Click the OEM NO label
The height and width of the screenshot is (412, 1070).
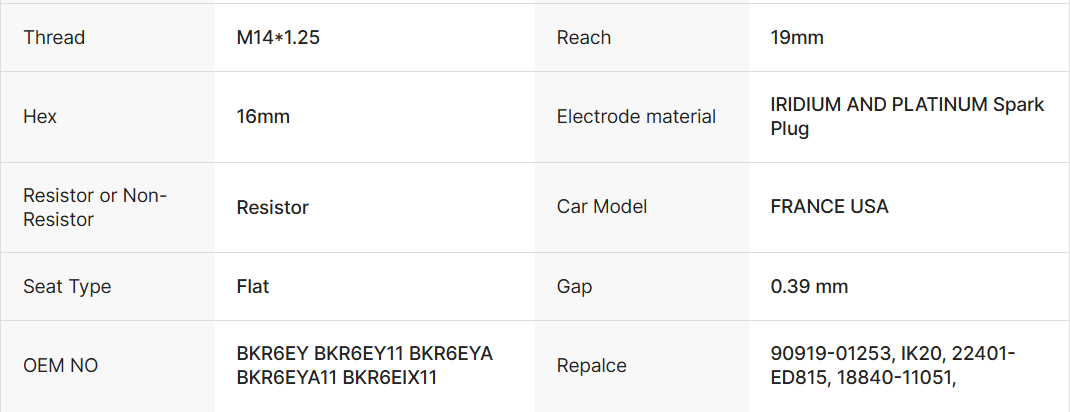coord(60,366)
